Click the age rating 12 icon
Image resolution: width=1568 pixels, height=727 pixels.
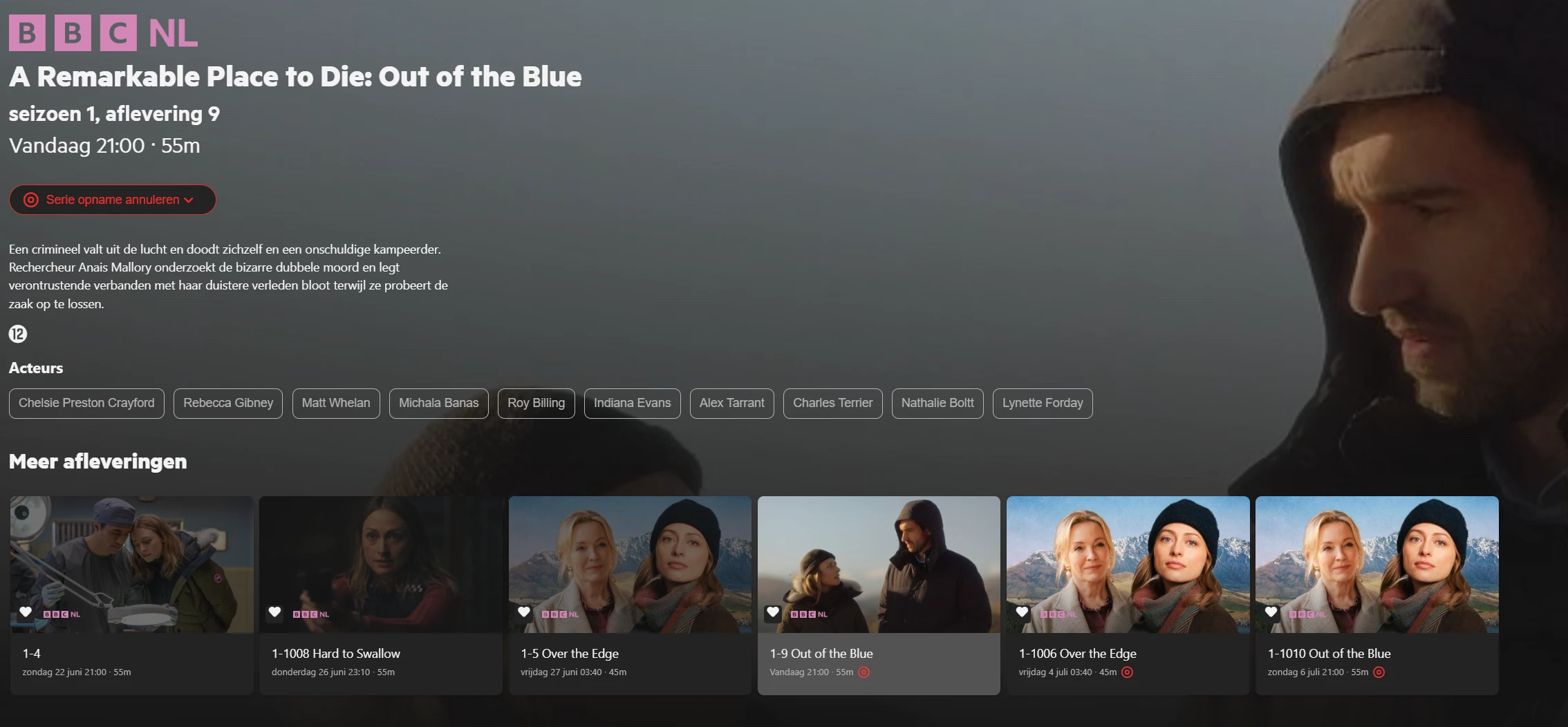(18, 334)
